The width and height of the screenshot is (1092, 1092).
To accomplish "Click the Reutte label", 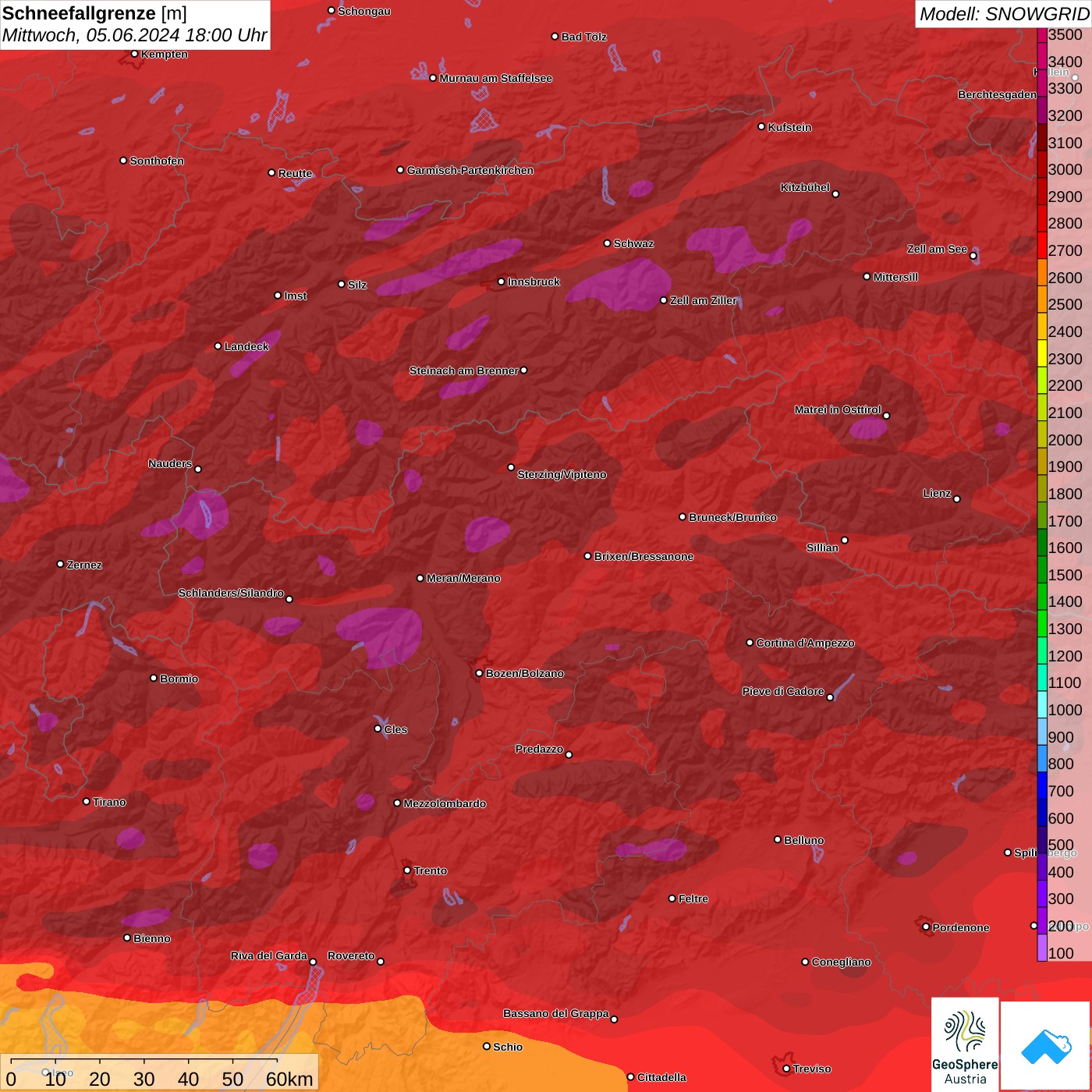I will click(295, 173).
